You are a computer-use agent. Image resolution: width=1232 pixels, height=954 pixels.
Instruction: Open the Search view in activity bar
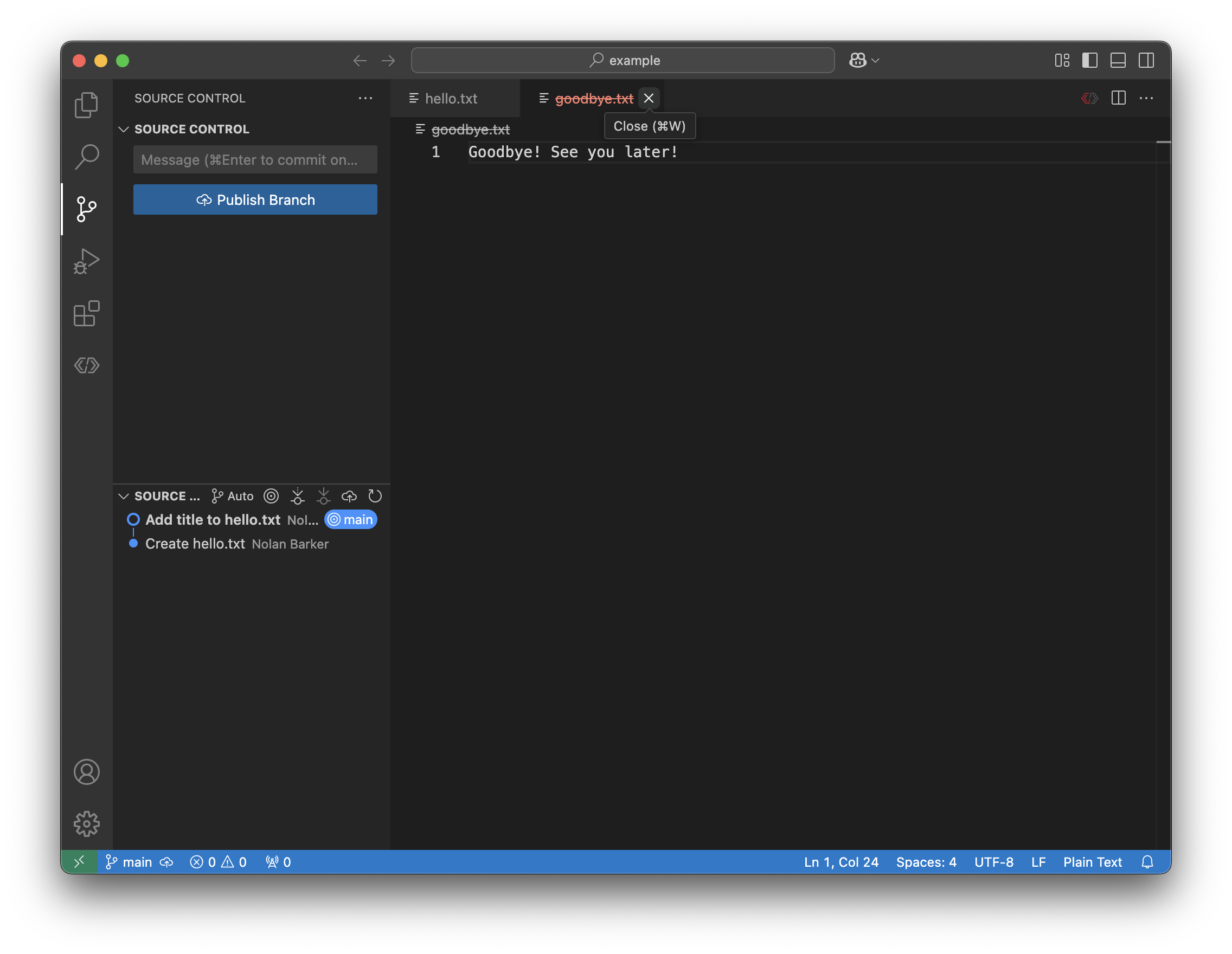pyautogui.click(x=86, y=157)
